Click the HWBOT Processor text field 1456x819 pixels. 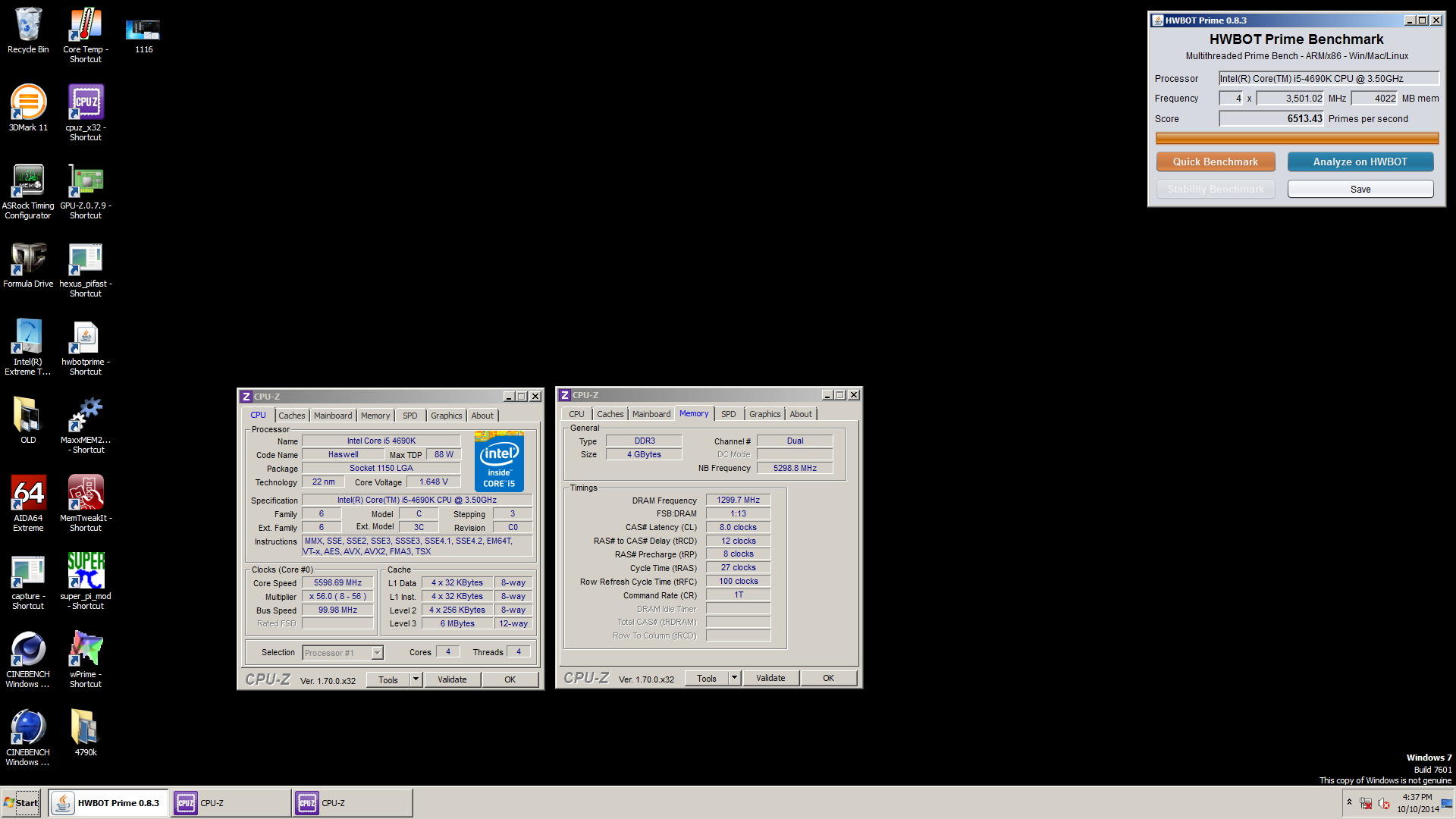tap(1329, 78)
